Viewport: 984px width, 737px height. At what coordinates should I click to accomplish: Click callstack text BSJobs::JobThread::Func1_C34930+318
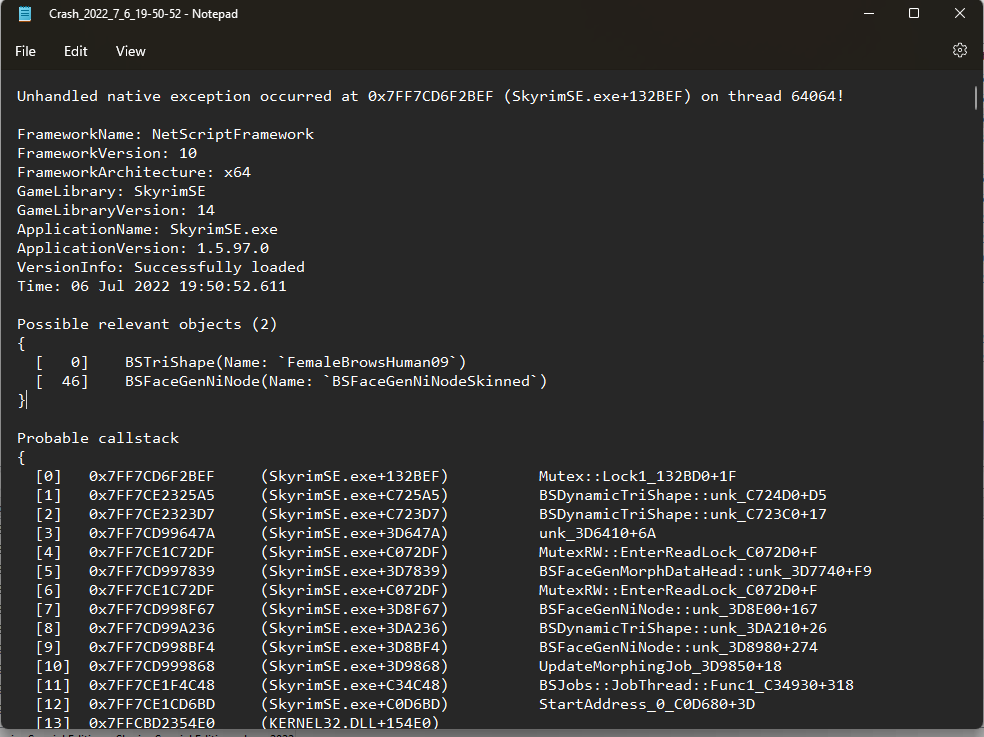tap(696, 686)
